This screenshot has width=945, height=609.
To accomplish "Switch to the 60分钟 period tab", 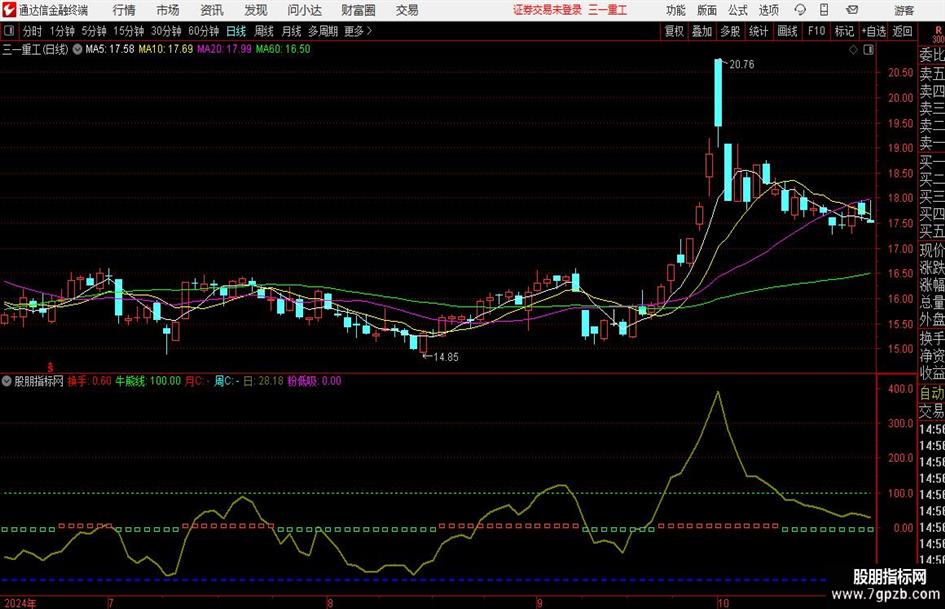I will click(x=204, y=31).
